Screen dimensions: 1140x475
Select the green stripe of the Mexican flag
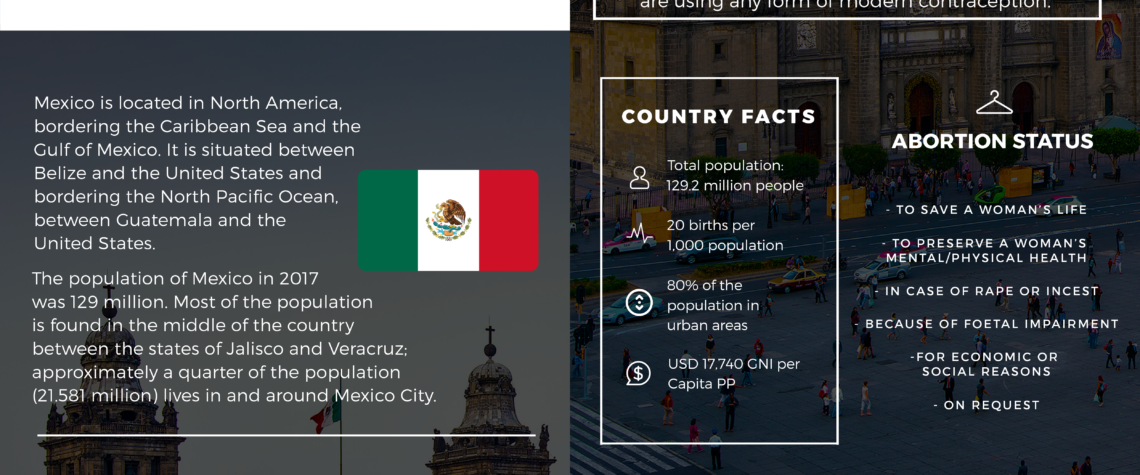pos(388,220)
